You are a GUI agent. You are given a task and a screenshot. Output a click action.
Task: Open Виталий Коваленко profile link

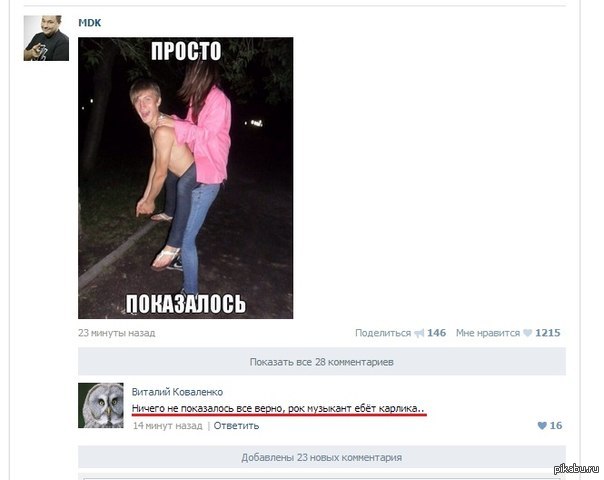(177, 392)
